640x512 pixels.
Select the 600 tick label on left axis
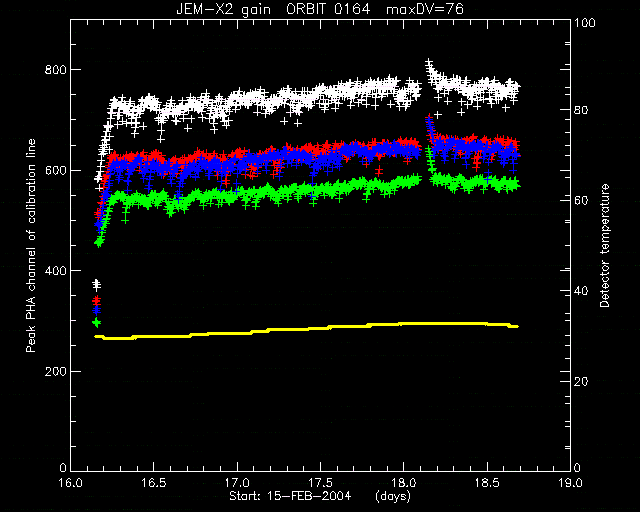click(55, 170)
